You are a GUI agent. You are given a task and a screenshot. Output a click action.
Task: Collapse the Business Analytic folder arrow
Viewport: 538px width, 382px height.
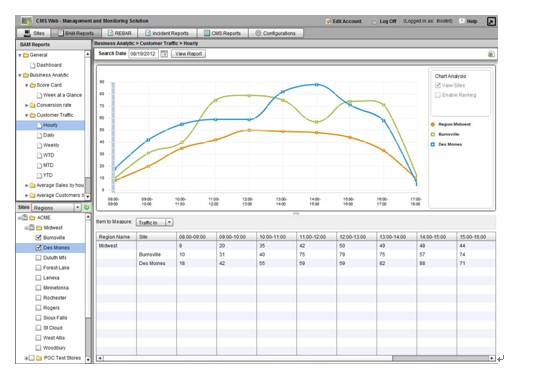[x=20, y=75]
